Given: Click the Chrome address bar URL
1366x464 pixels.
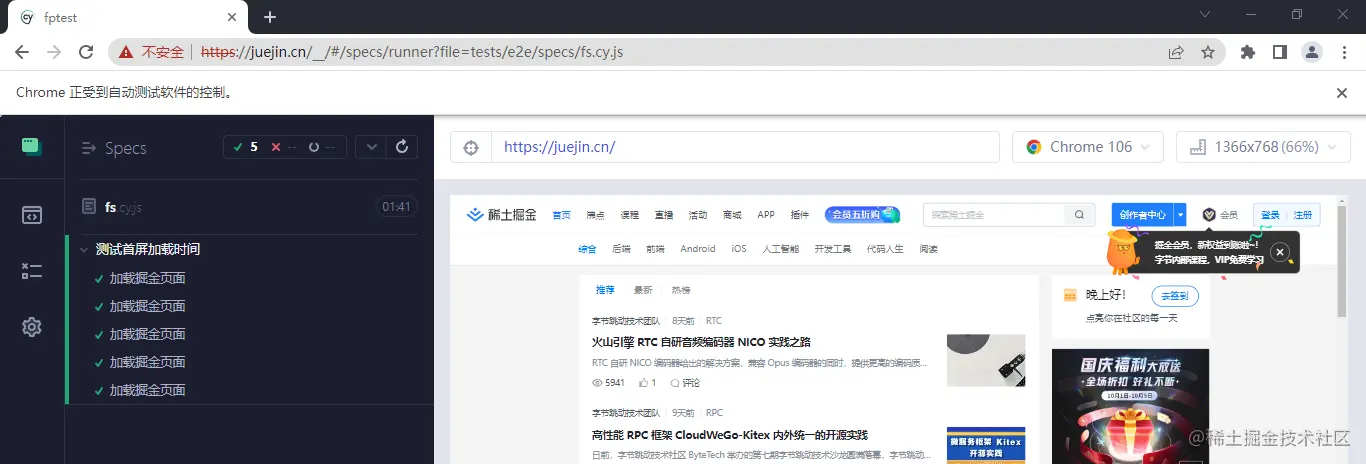Looking at the screenshot, I should click(x=412, y=52).
